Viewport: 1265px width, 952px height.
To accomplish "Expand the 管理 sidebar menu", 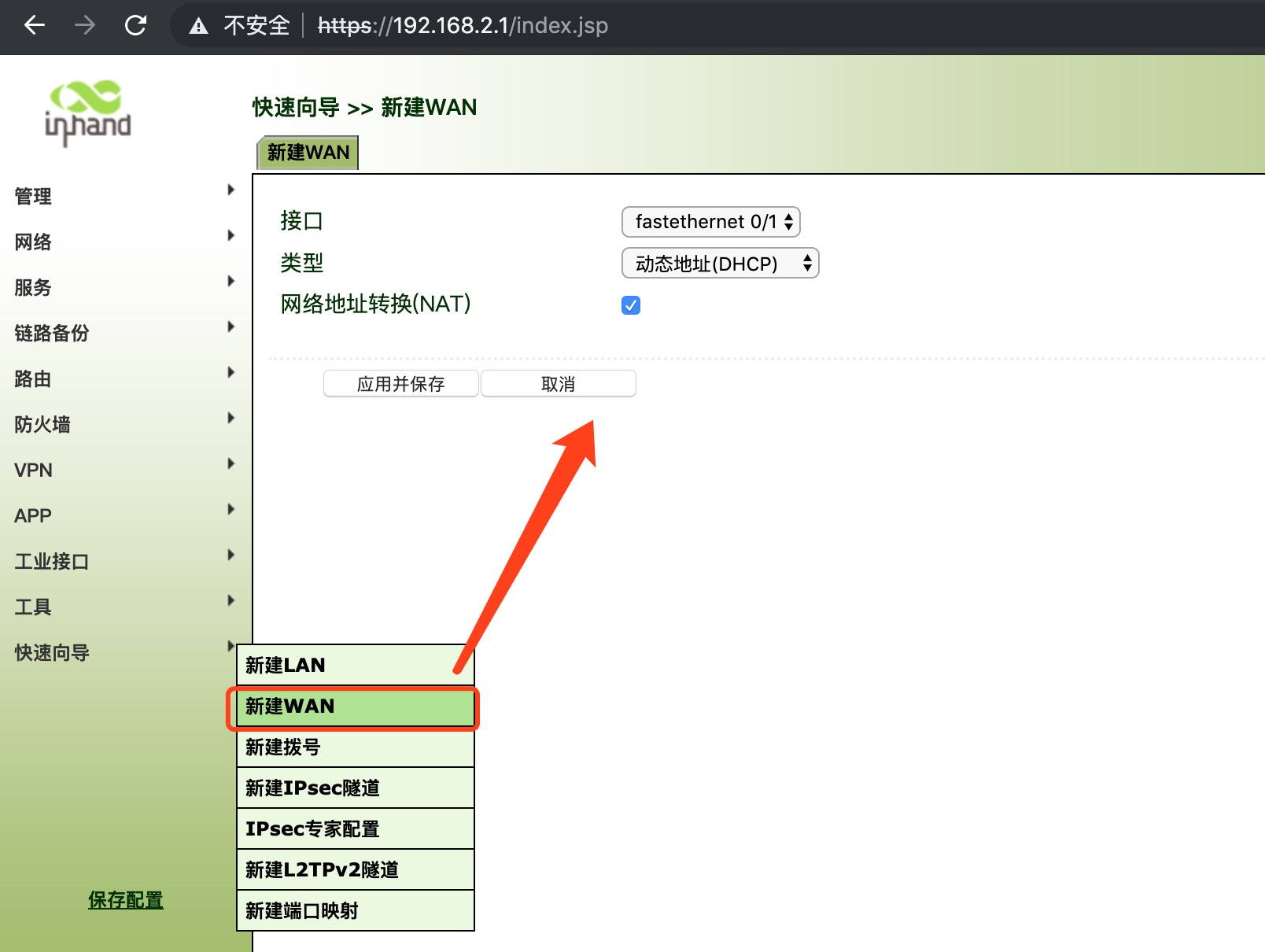I will (33, 196).
